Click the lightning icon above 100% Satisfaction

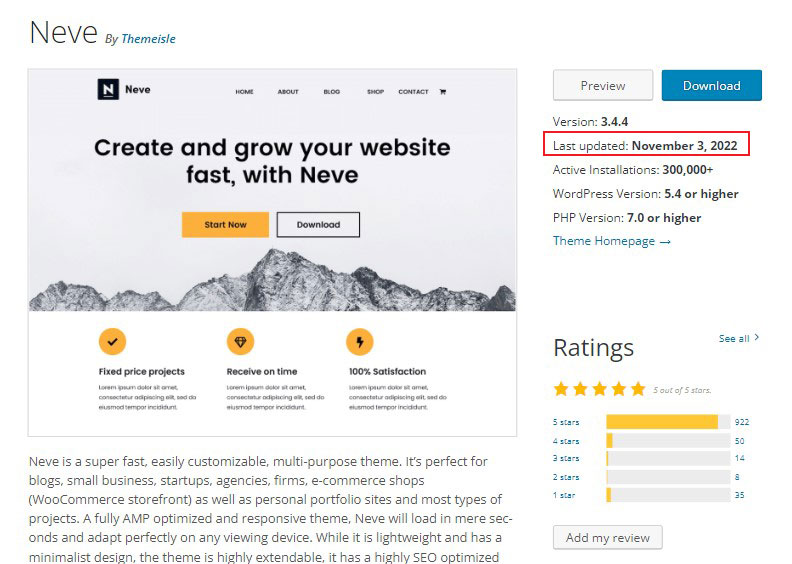coord(360,342)
